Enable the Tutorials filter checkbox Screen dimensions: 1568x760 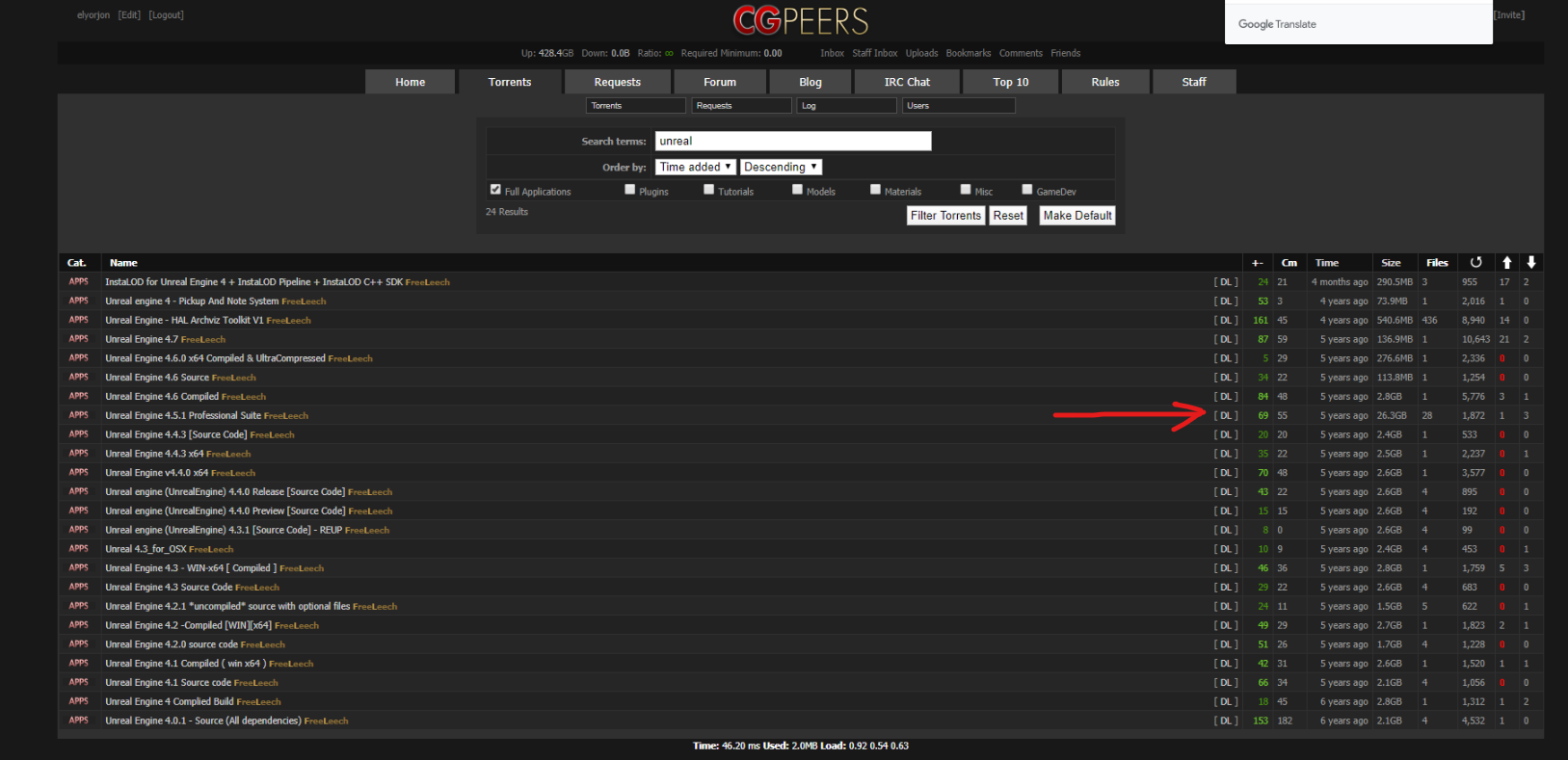click(x=708, y=190)
